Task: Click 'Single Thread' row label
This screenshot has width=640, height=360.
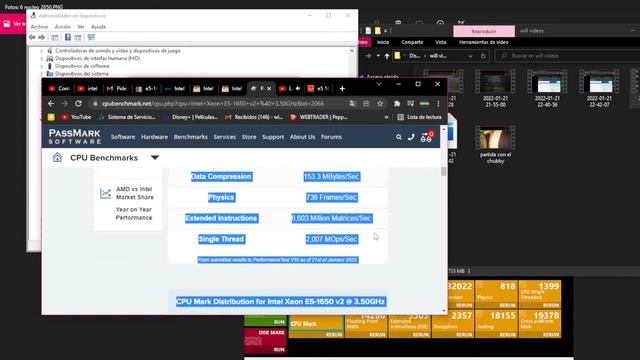Action: (221, 239)
